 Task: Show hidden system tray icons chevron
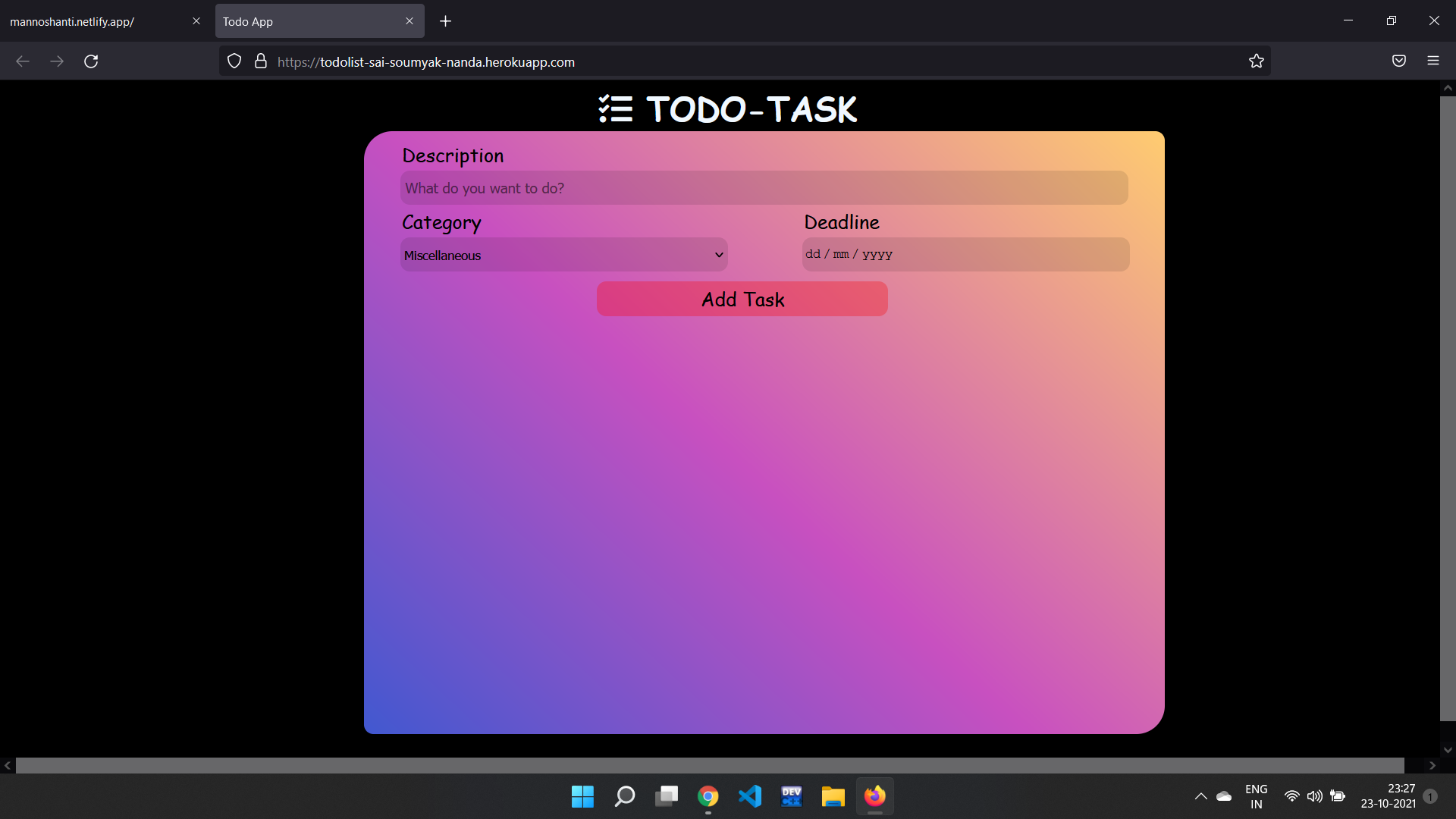click(1200, 796)
